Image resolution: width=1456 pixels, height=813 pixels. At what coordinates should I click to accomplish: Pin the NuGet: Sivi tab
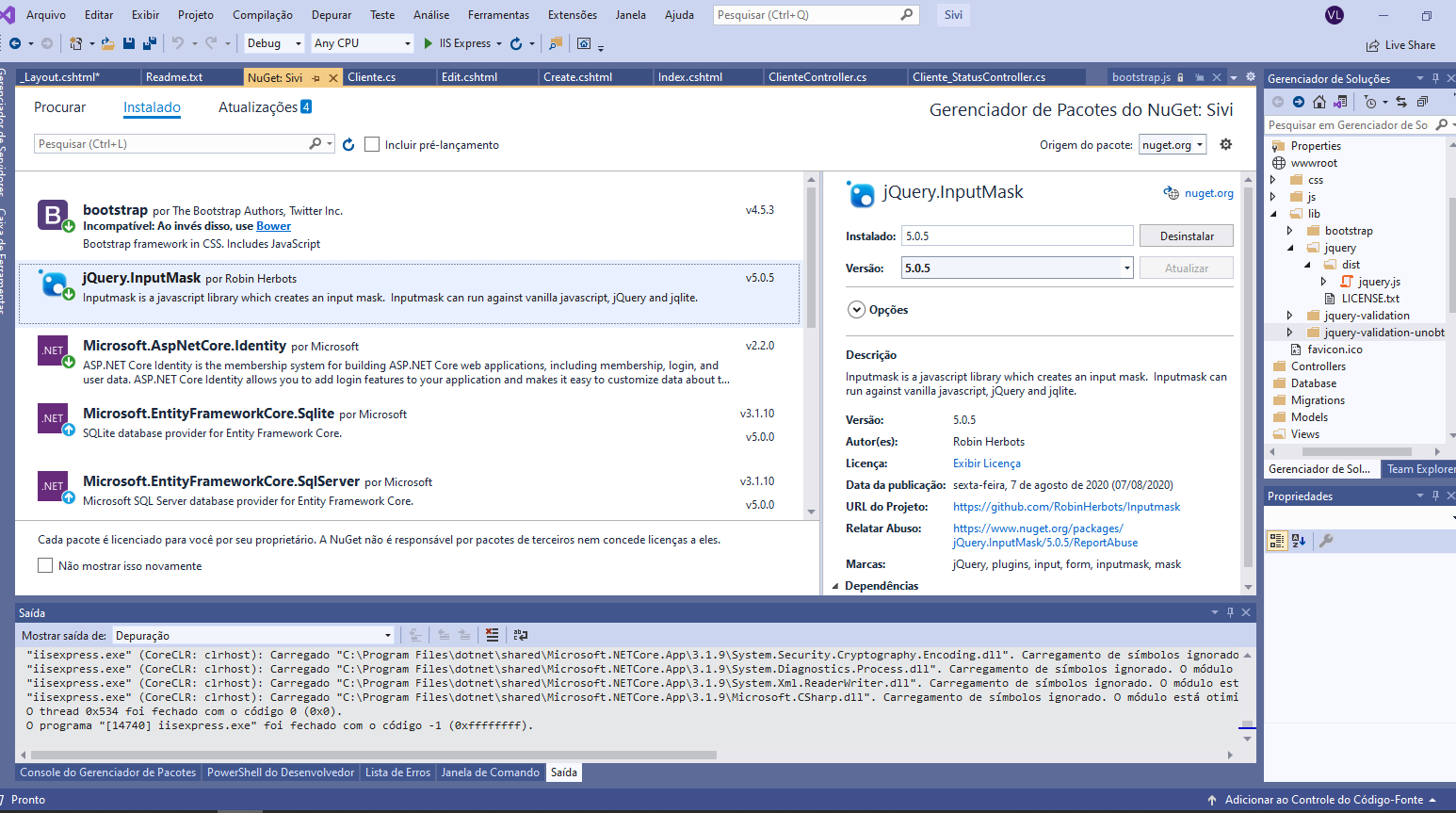tap(315, 78)
